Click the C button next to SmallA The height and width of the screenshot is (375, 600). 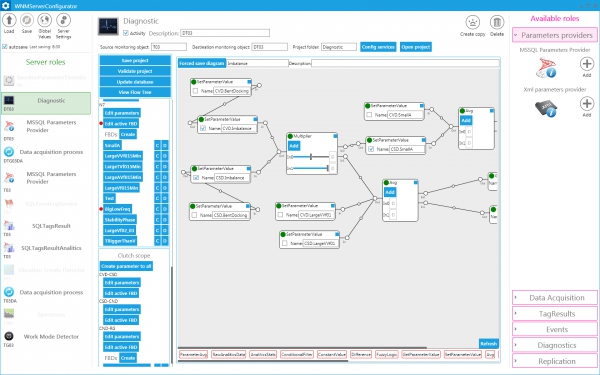tap(157, 145)
